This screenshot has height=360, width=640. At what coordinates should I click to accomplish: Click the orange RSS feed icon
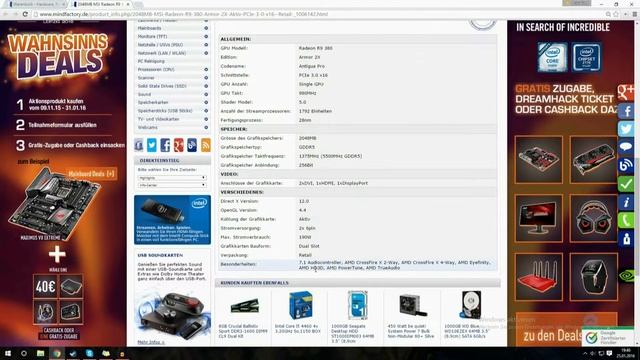[x=206, y=145]
